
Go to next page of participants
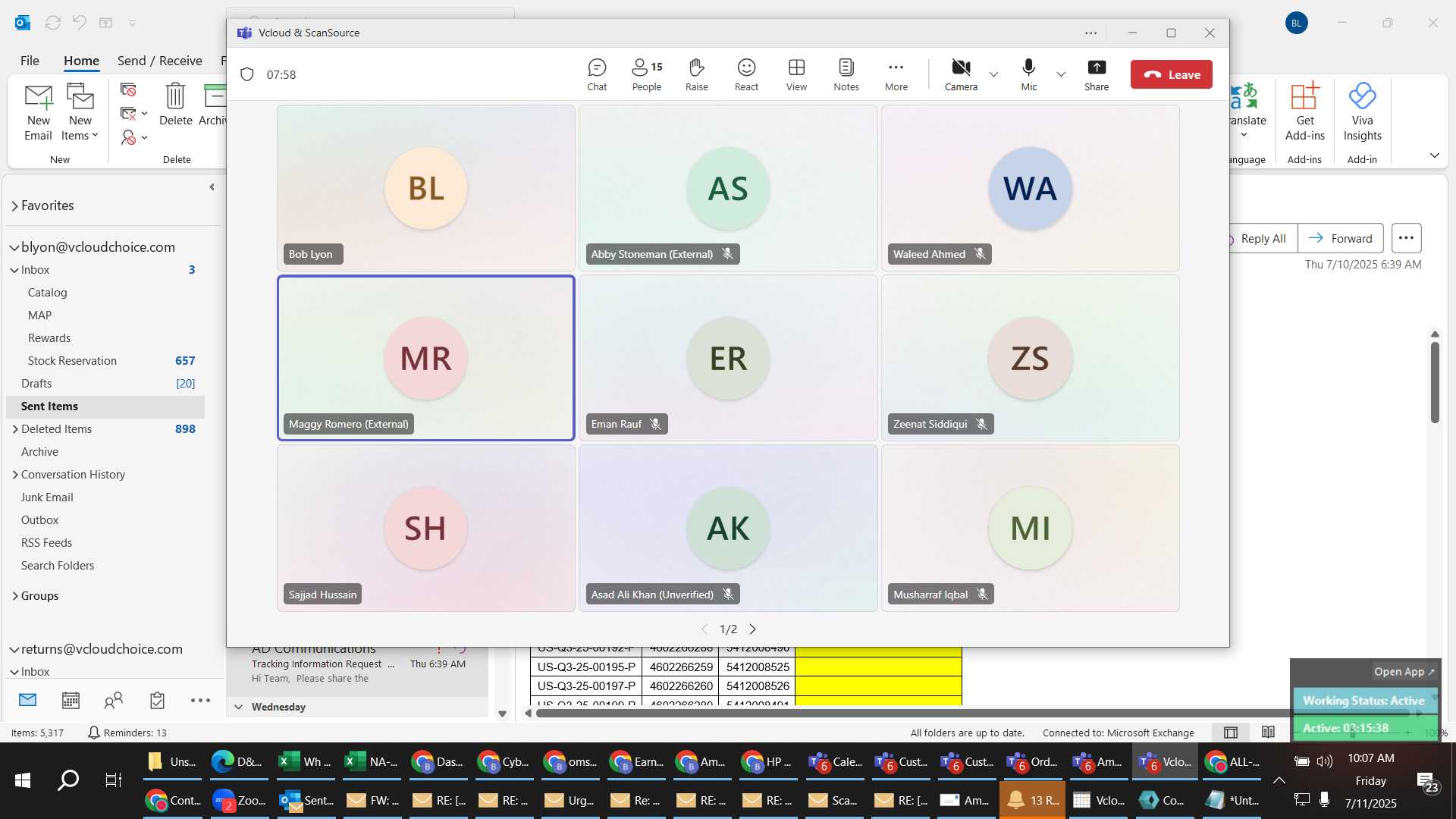[x=752, y=629]
